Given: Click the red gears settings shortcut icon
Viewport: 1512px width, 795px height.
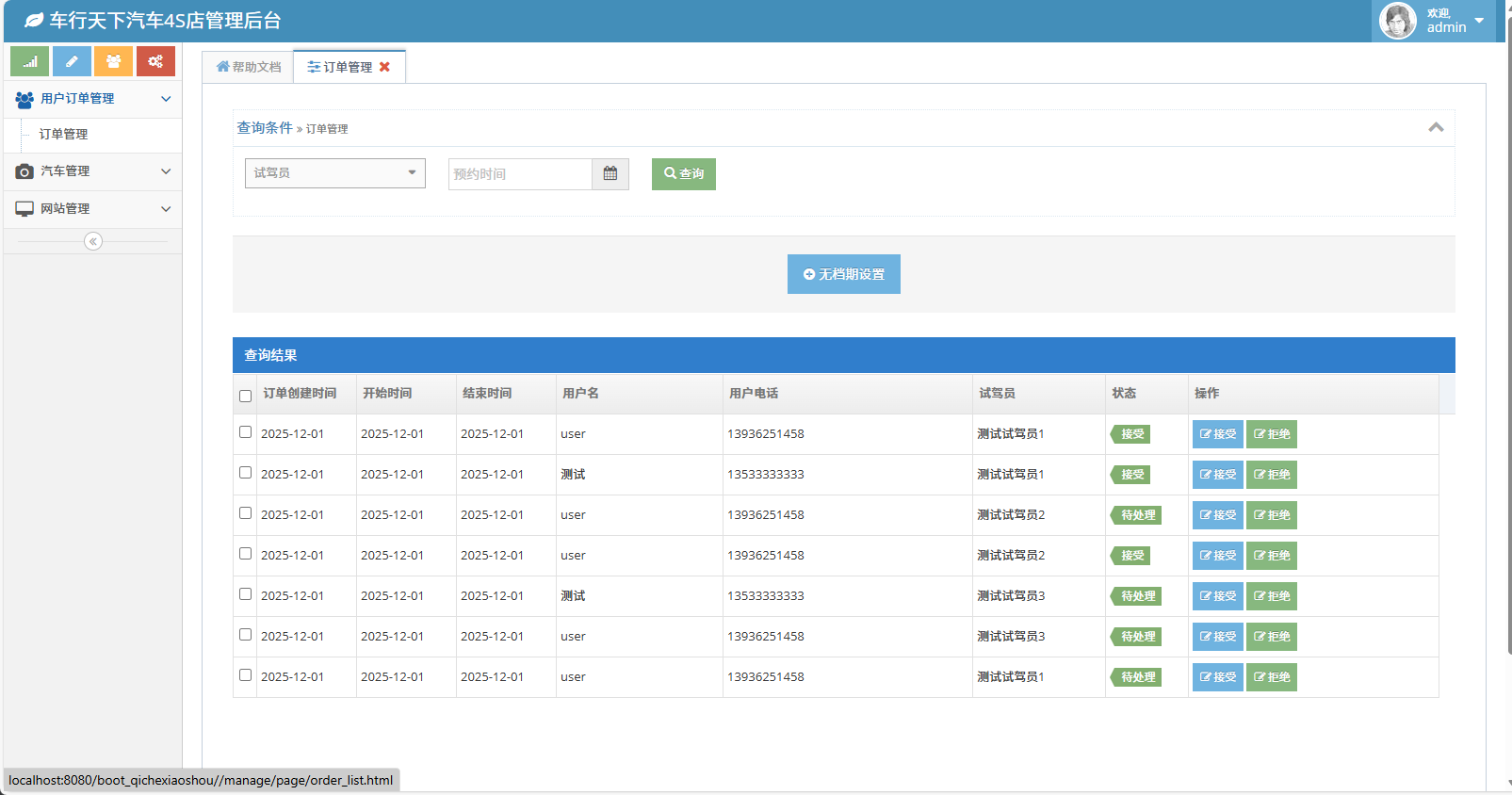Looking at the screenshot, I should (155, 61).
